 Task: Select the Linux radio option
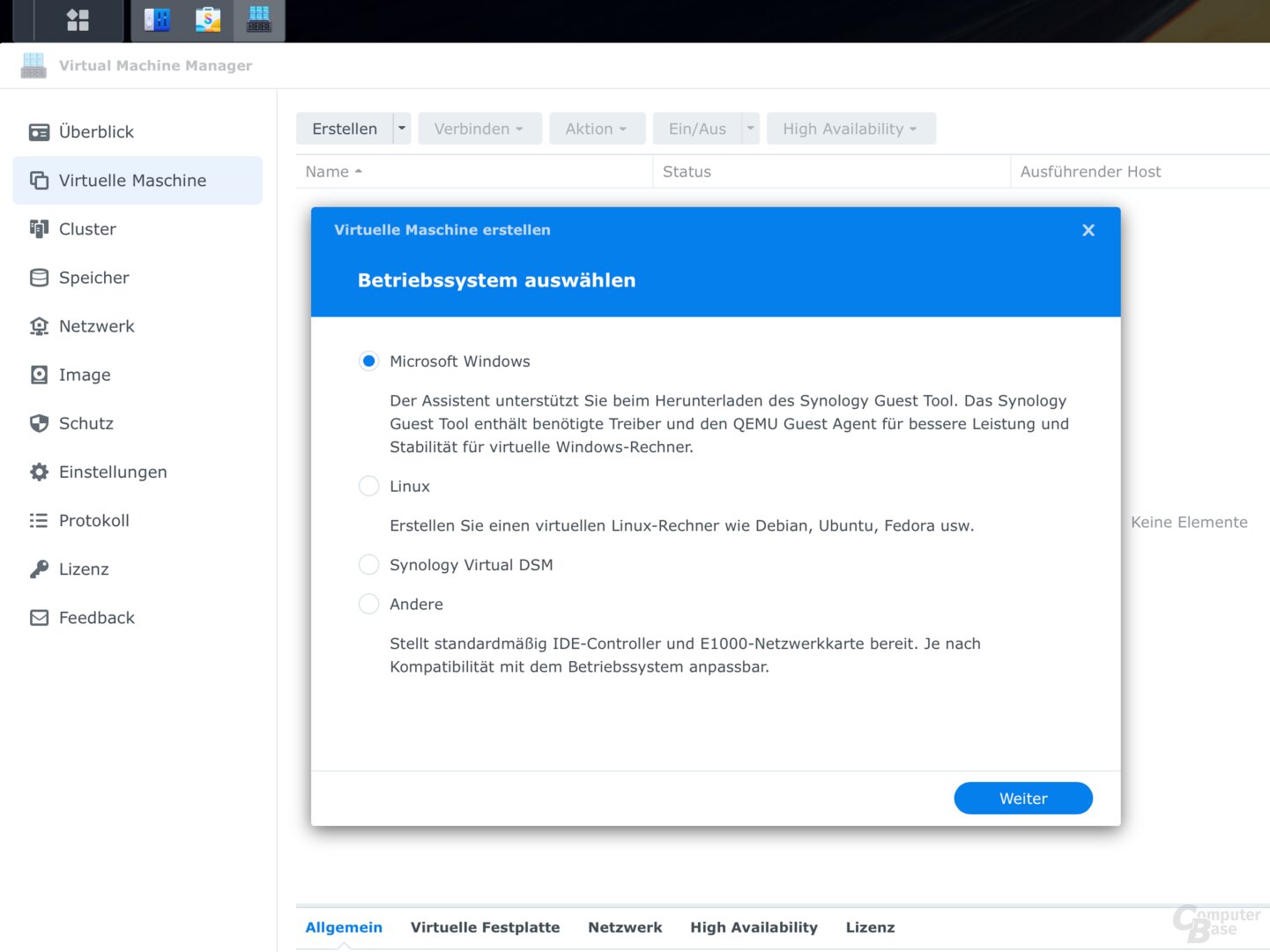tap(368, 487)
